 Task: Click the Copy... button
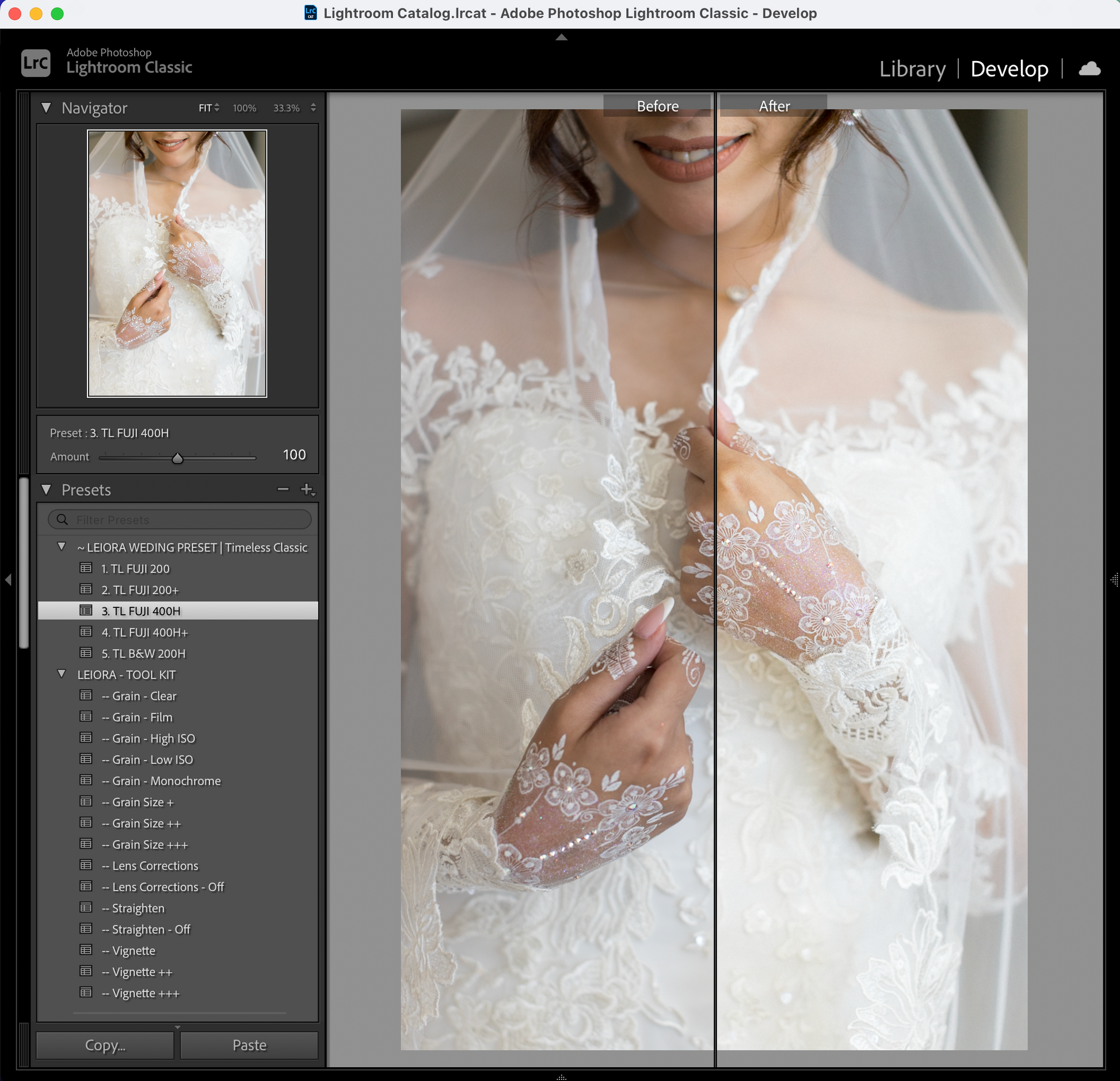(105, 1045)
